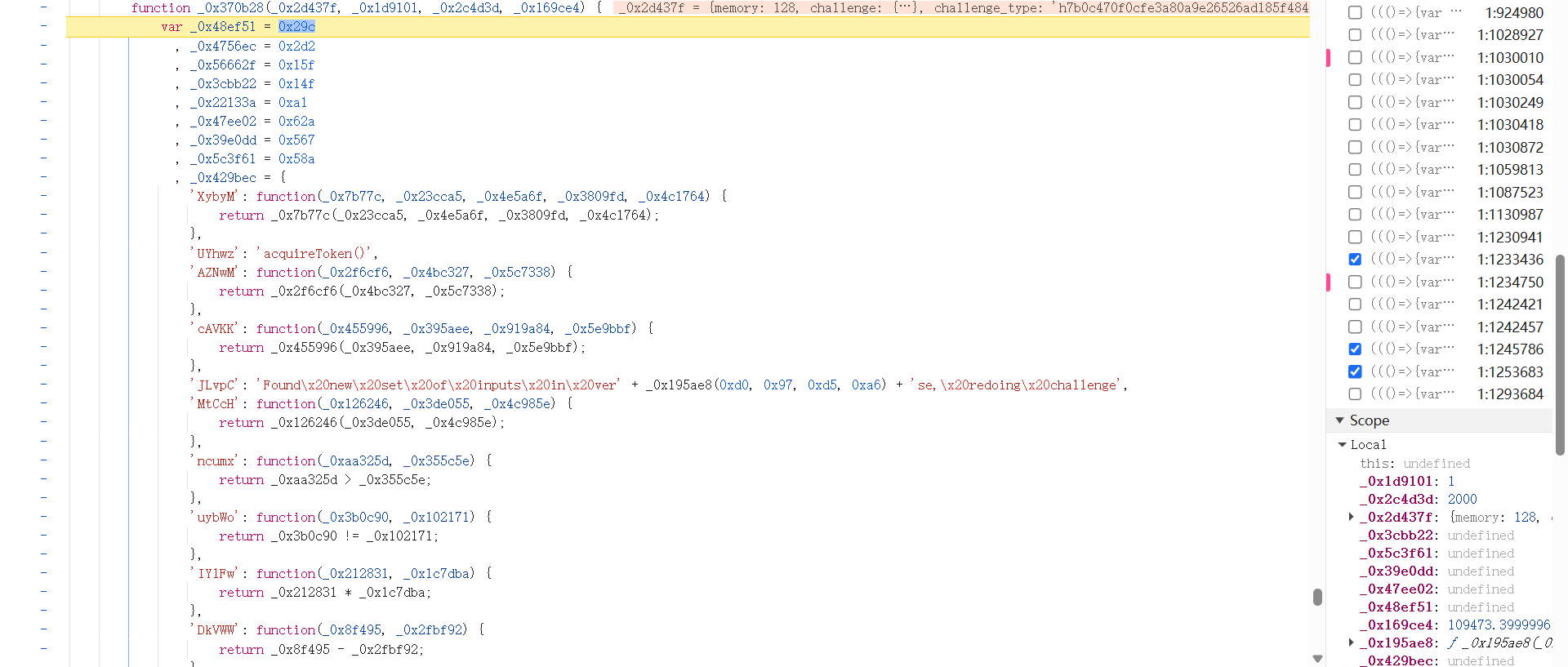Expand the _0x195ae8 function entry
This screenshot has width=1568, height=667.
coord(1351,643)
